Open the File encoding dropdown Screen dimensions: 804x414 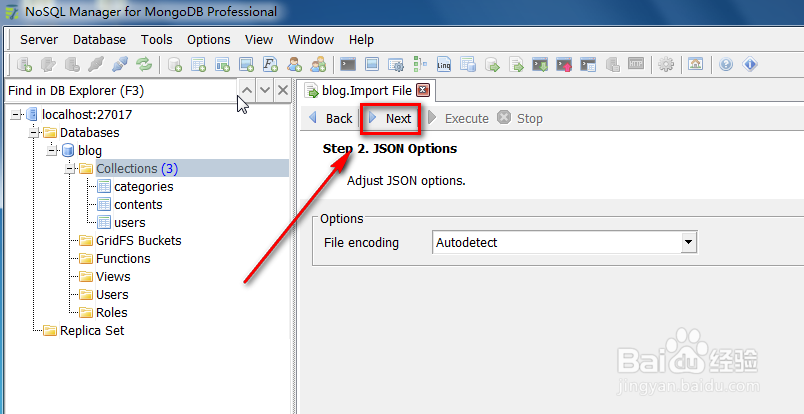[x=689, y=242]
